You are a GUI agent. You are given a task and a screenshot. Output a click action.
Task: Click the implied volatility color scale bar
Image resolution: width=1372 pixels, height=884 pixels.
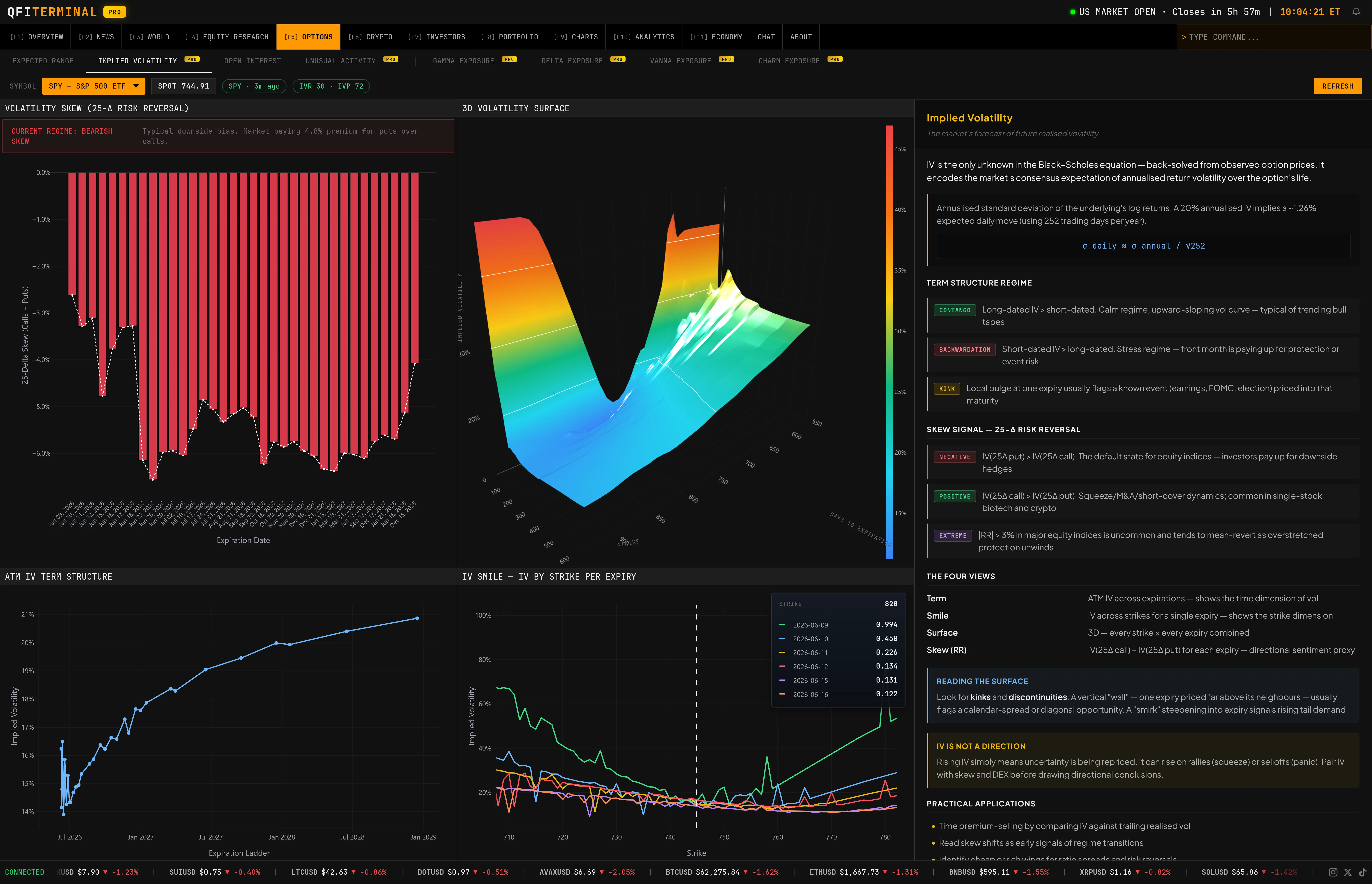pos(889,342)
